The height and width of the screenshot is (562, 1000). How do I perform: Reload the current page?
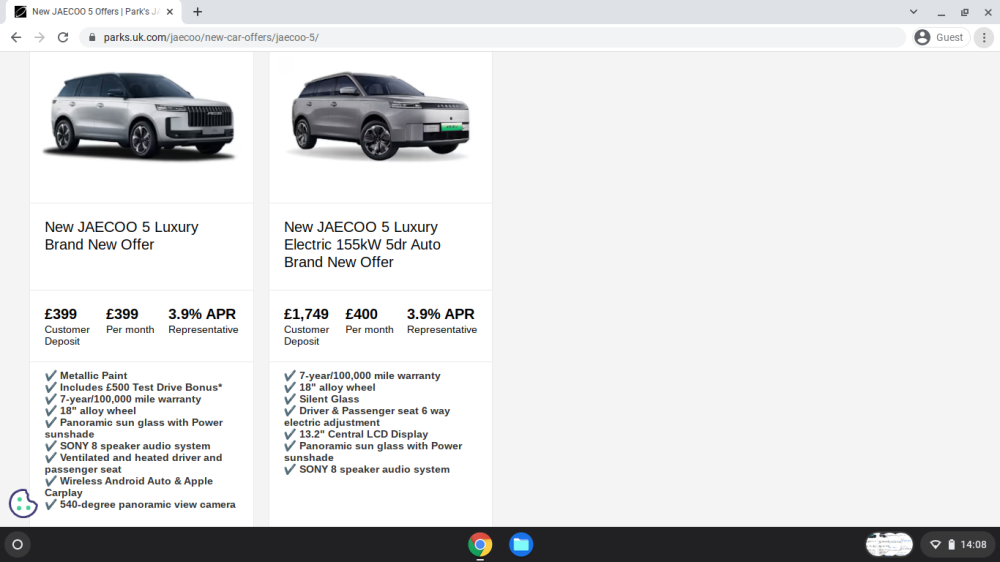point(62,38)
